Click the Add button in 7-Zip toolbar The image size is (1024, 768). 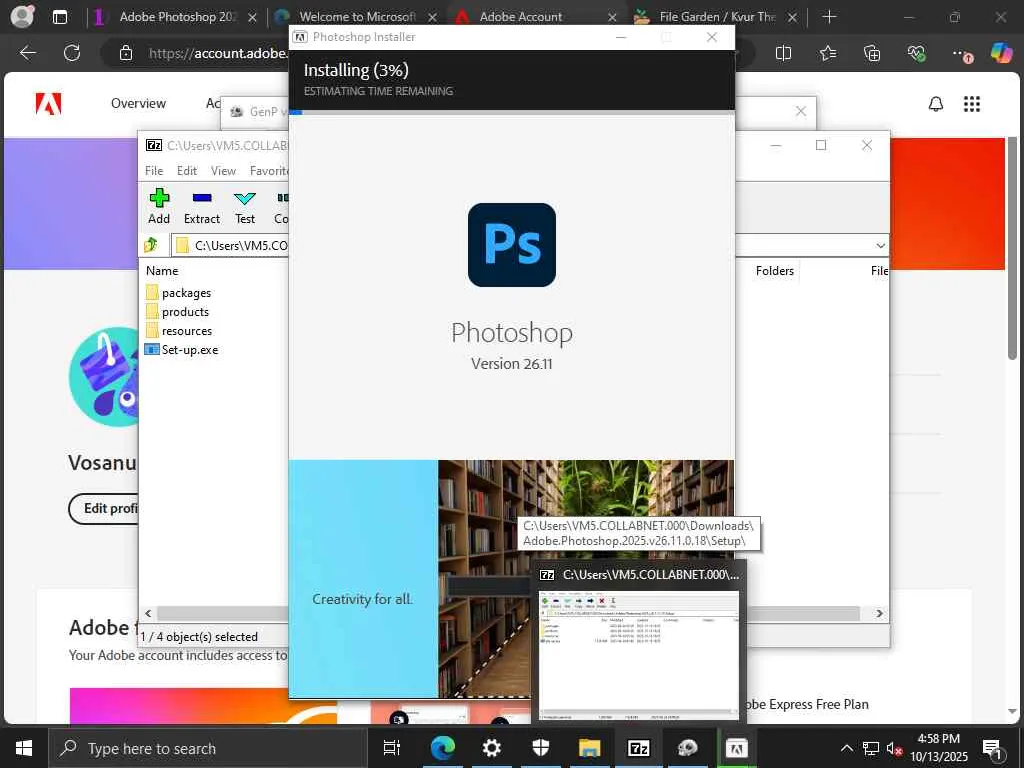pos(159,206)
